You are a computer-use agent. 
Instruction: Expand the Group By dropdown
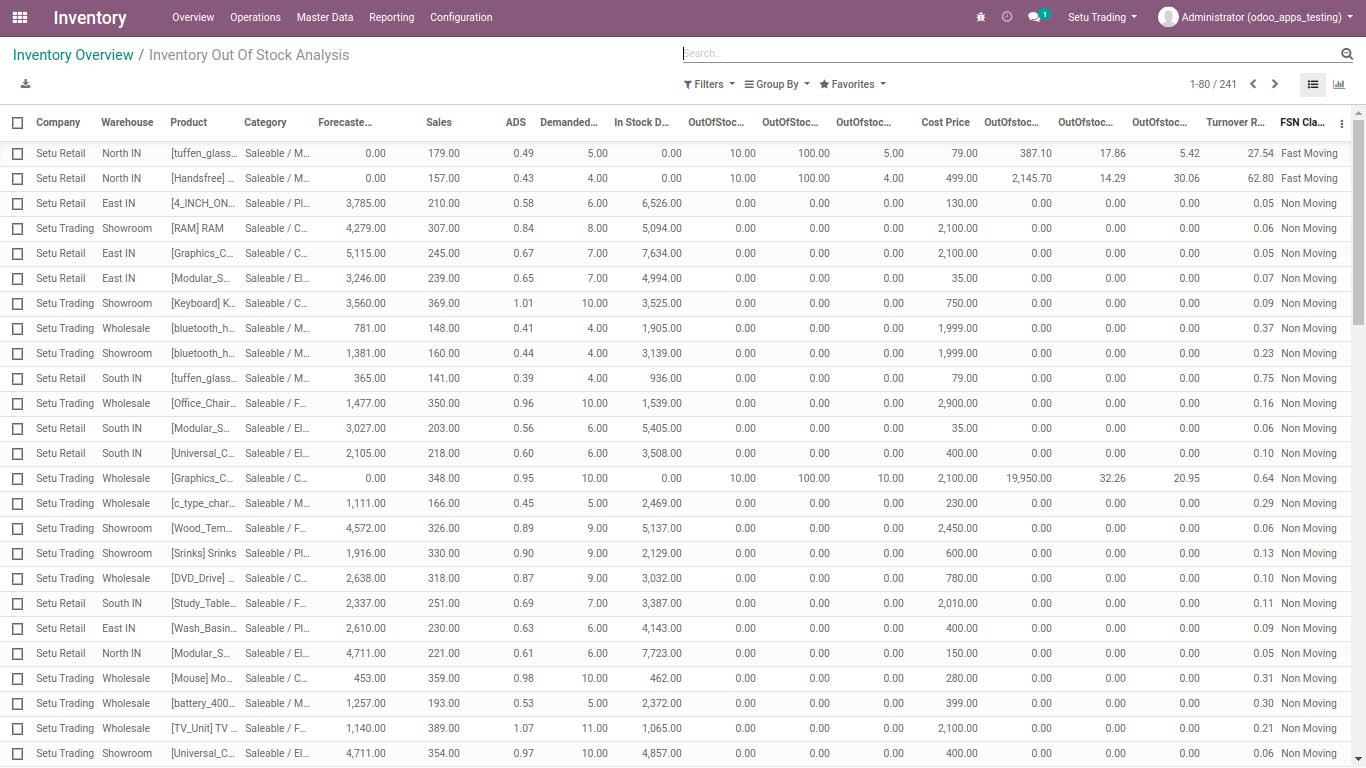[777, 84]
